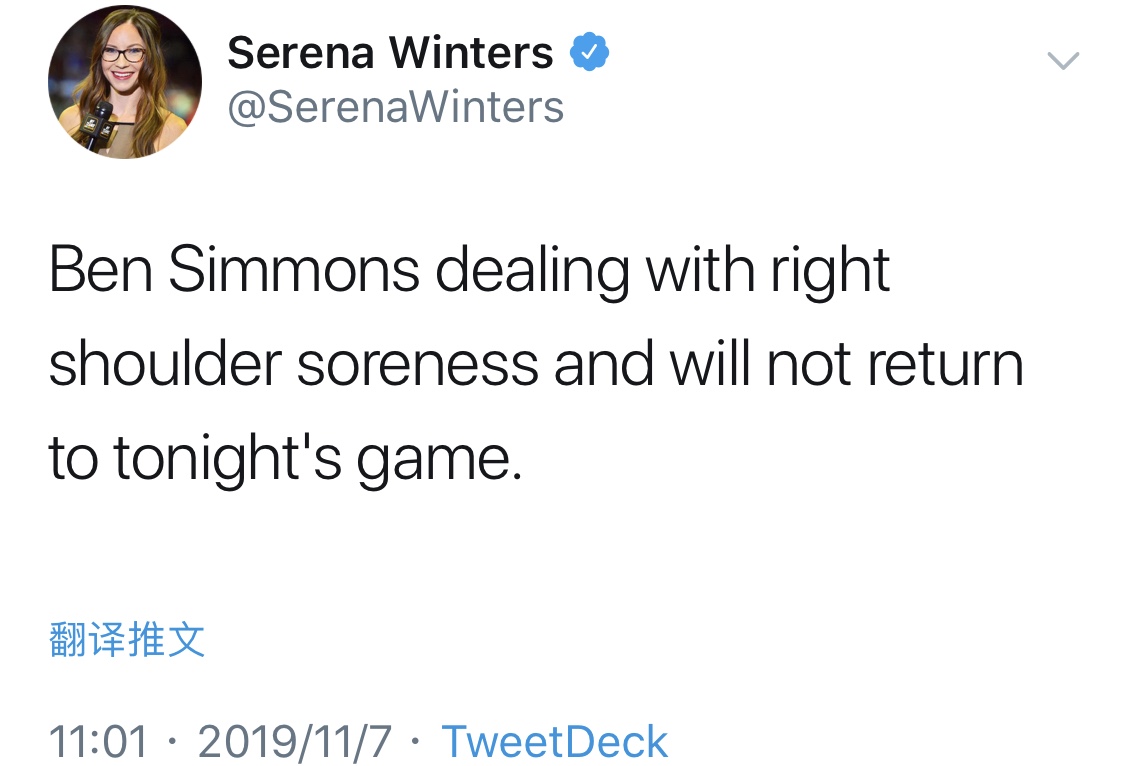Image resolution: width=1125 pixels, height=766 pixels.
Task: Click the 2019/11/7 tweet date
Action: tap(295, 741)
